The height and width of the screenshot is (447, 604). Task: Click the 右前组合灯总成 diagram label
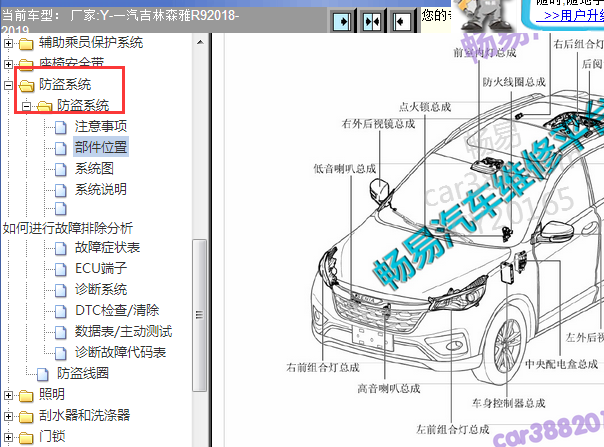(322, 368)
